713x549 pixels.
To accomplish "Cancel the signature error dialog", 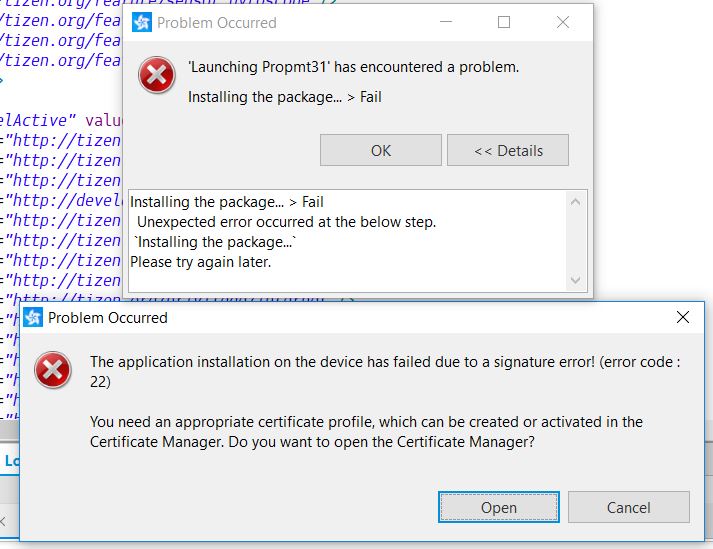I will pyautogui.click(x=628, y=507).
